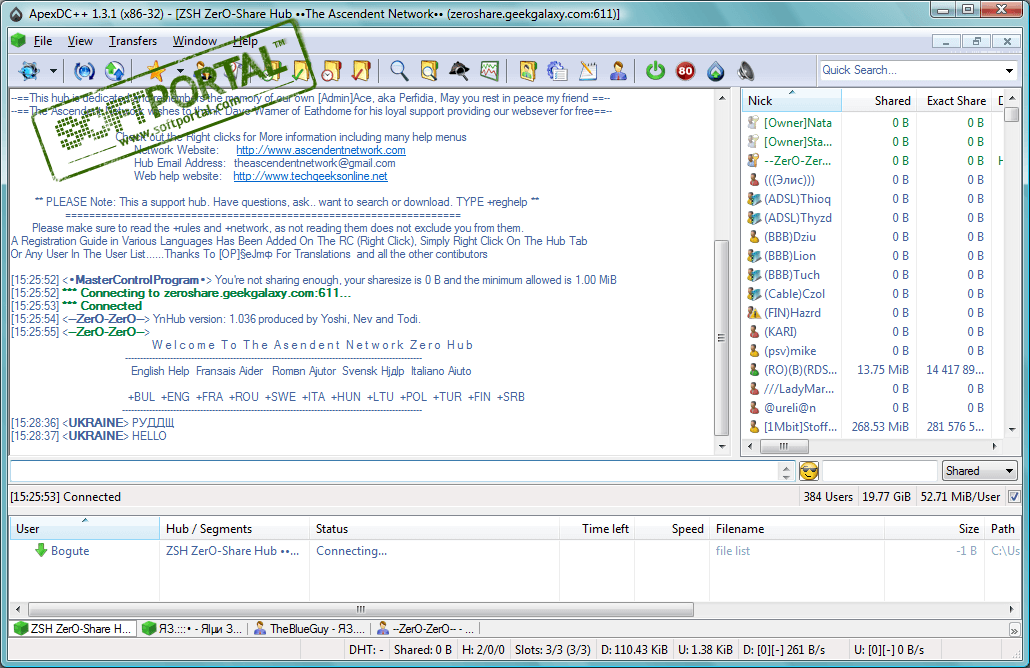Open the Shared filter dropdown
The image size is (1030, 668).
979,471
